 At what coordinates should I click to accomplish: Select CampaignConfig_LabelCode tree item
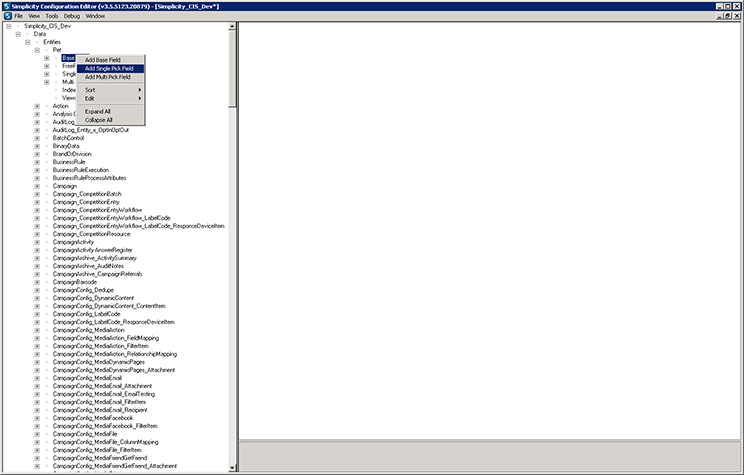tap(86, 314)
